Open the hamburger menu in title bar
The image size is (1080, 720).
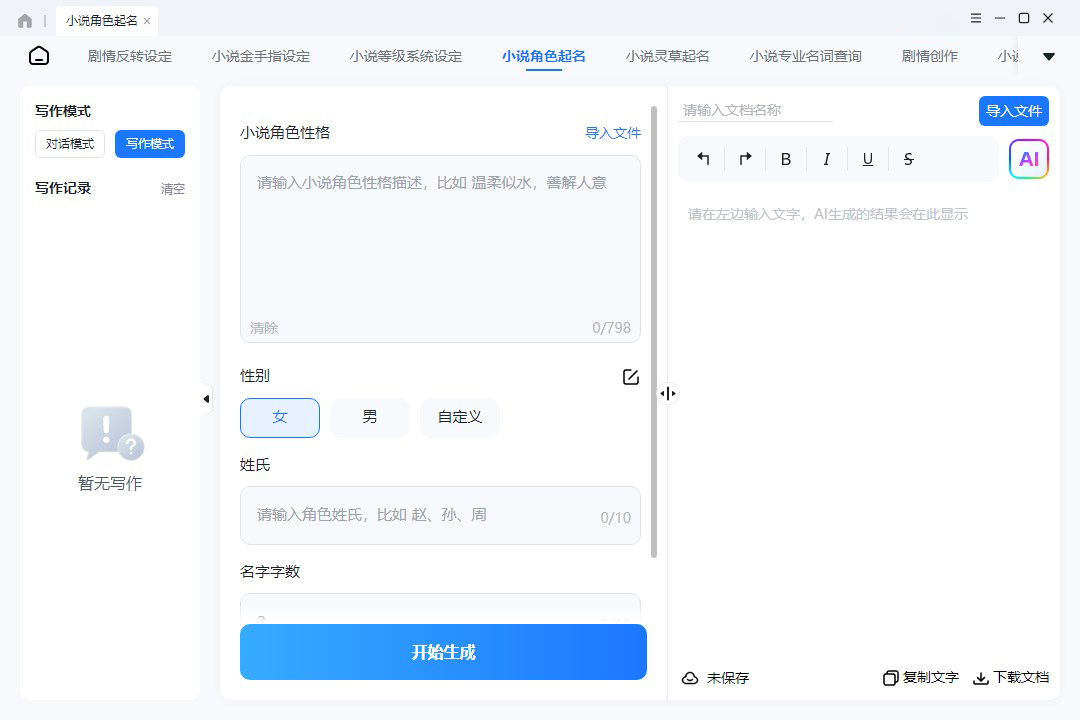[x=976, y=18]
